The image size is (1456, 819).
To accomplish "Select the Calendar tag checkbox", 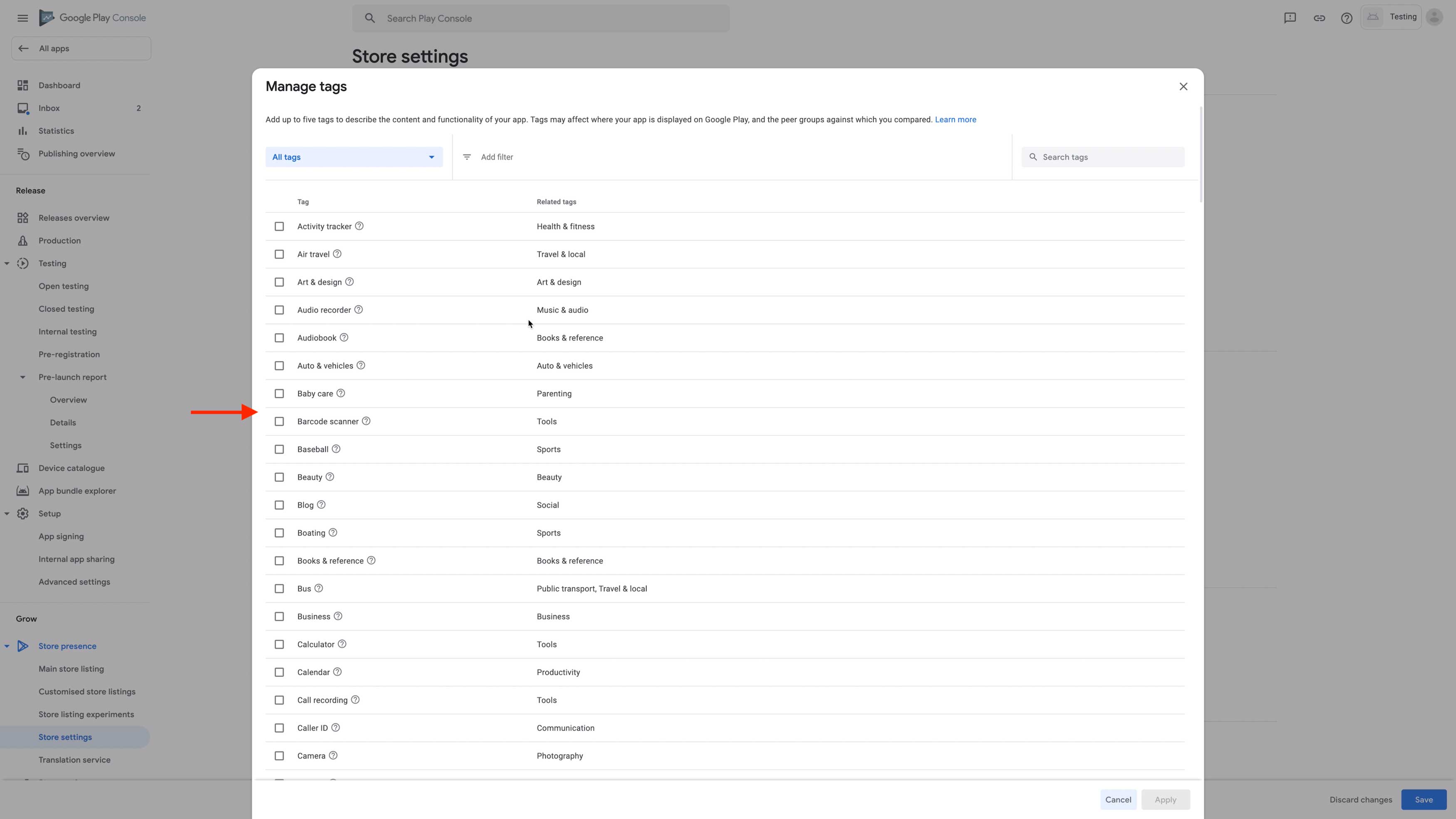I will (279, 672).
